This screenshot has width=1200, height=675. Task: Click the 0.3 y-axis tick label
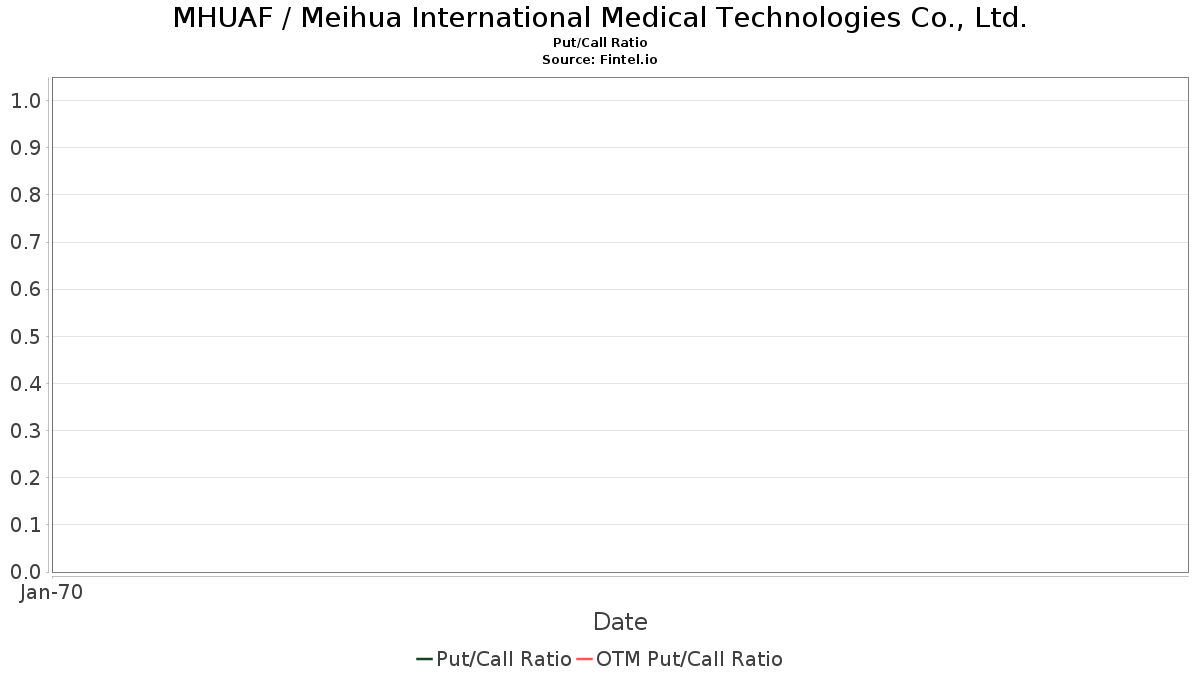25,431
